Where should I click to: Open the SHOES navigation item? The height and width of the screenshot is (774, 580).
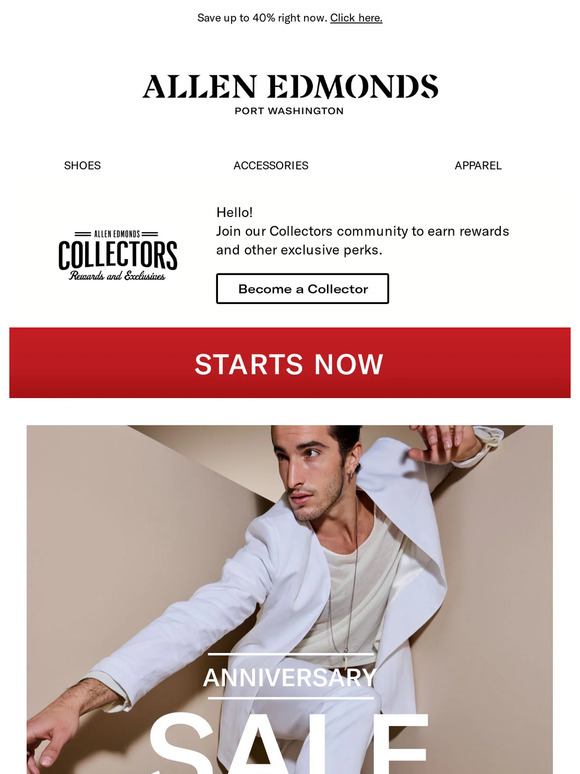(x=82, y=165)
